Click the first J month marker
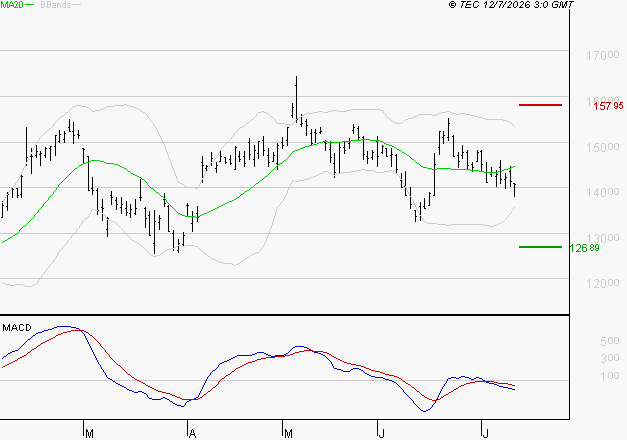The width and height of the screenshot is (627, 440). (381, 434)
